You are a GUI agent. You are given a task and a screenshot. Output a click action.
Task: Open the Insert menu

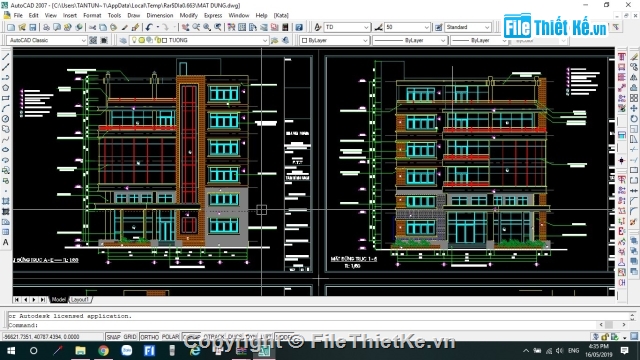pyautogui.click(x=70, y=15)
